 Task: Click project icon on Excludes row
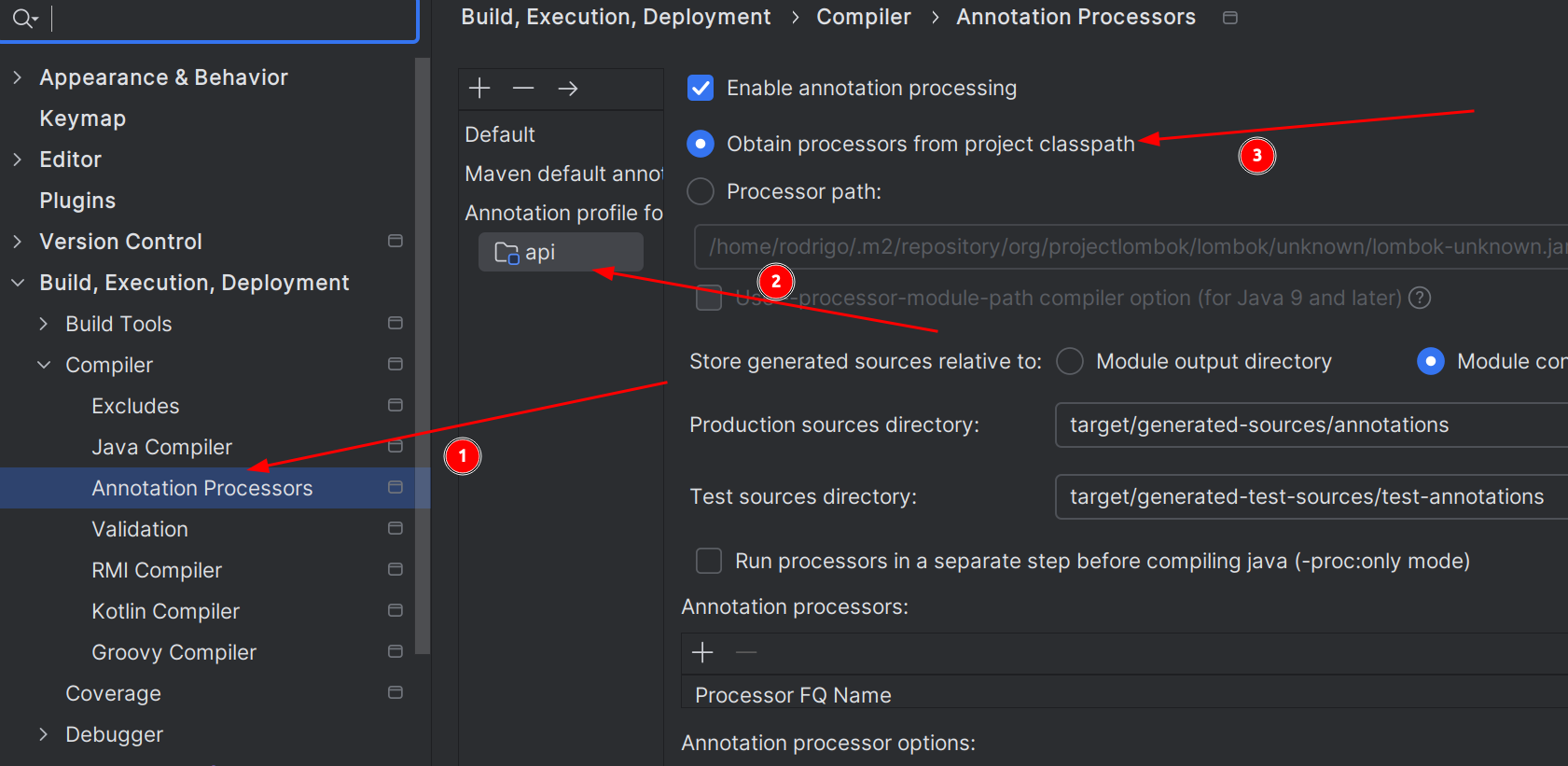point(395,405)
